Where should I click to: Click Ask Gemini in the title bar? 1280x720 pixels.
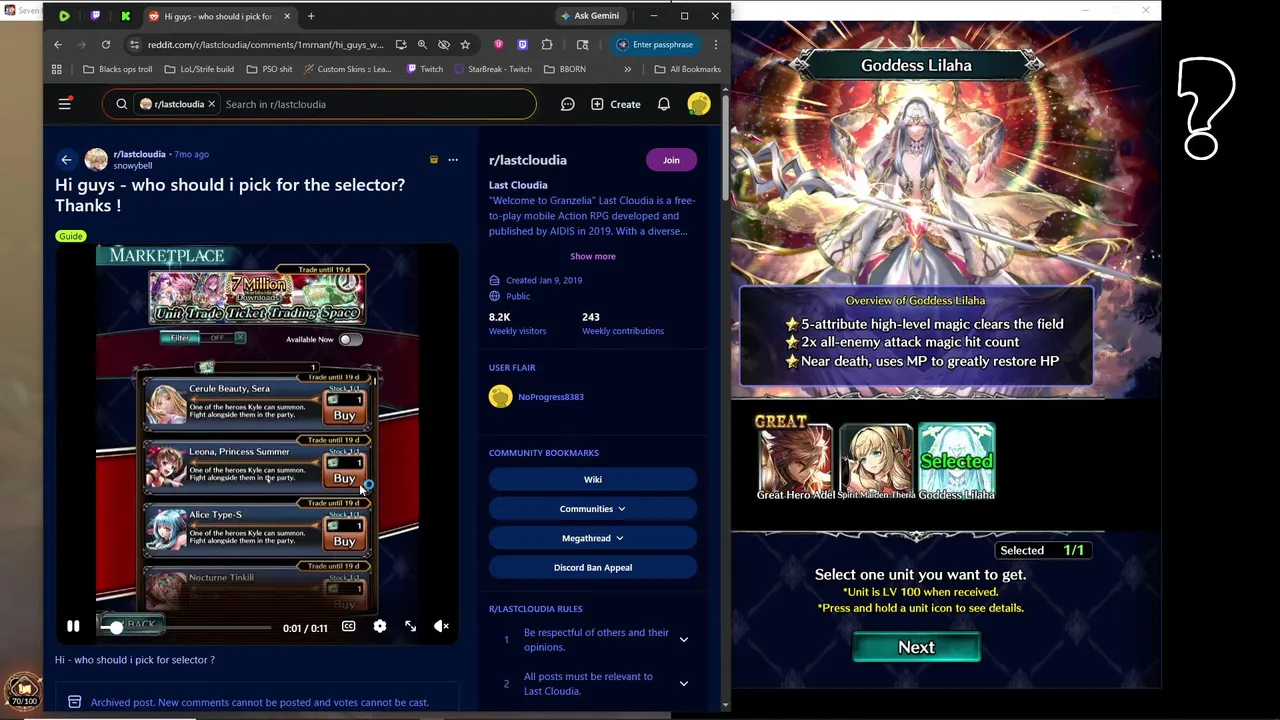(590, 16)
